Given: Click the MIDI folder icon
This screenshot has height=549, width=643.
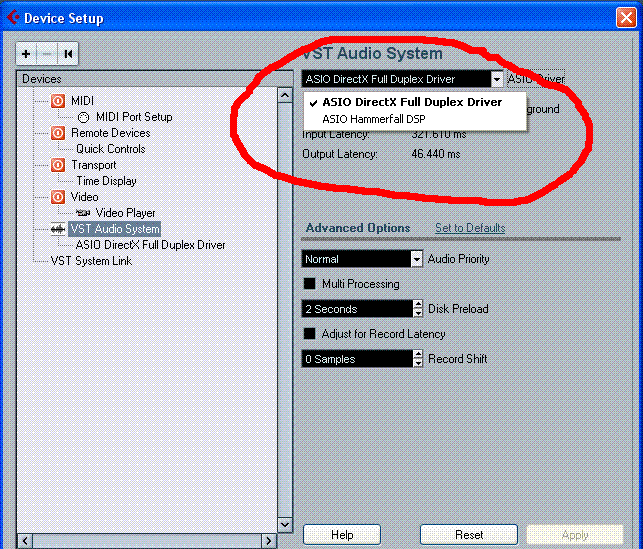Looking at the screenshot, I should [57, 101].
